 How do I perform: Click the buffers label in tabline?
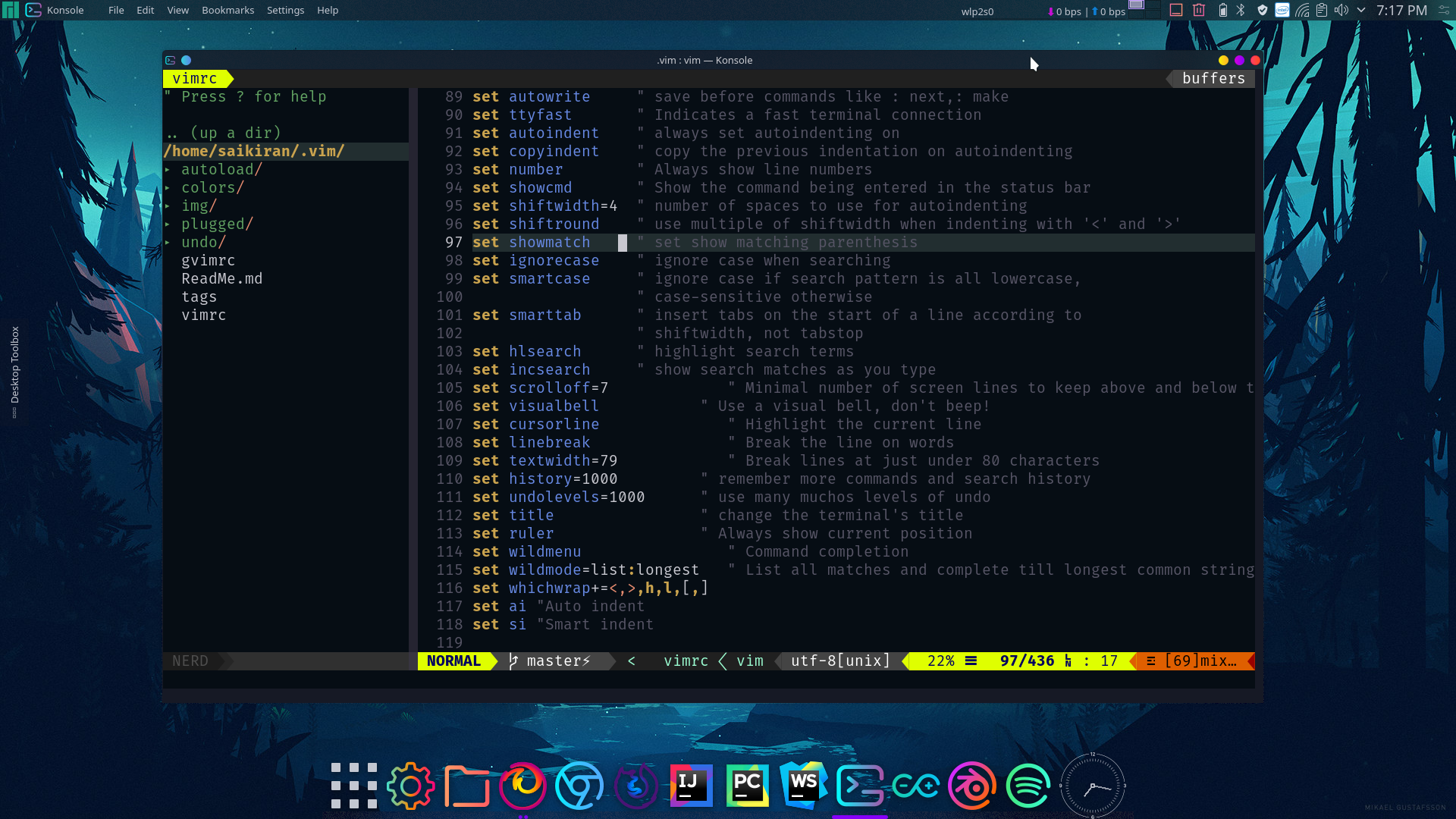coord(1213,79)
